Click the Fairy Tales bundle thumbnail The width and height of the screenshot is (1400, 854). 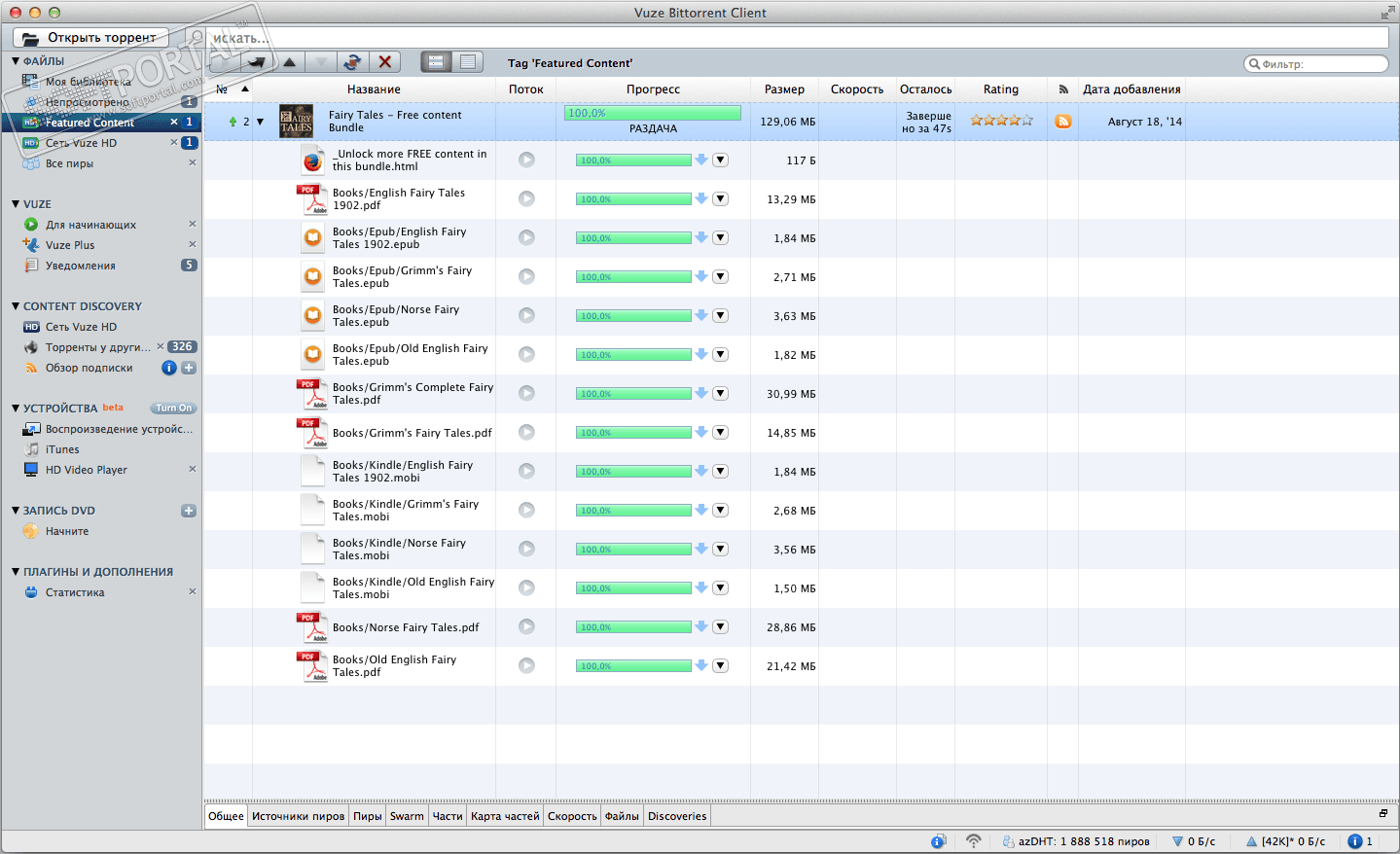pyautogui.click(x=296, y=122)
